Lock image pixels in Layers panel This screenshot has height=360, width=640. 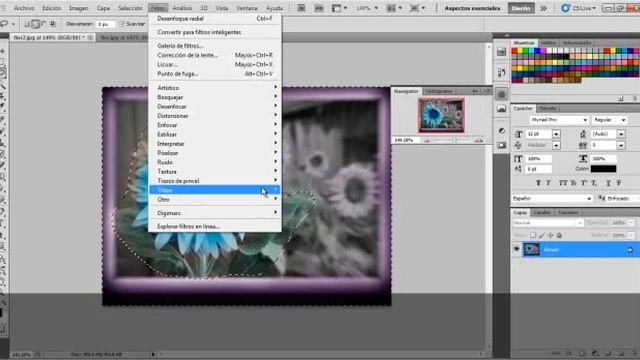point(542,236)
